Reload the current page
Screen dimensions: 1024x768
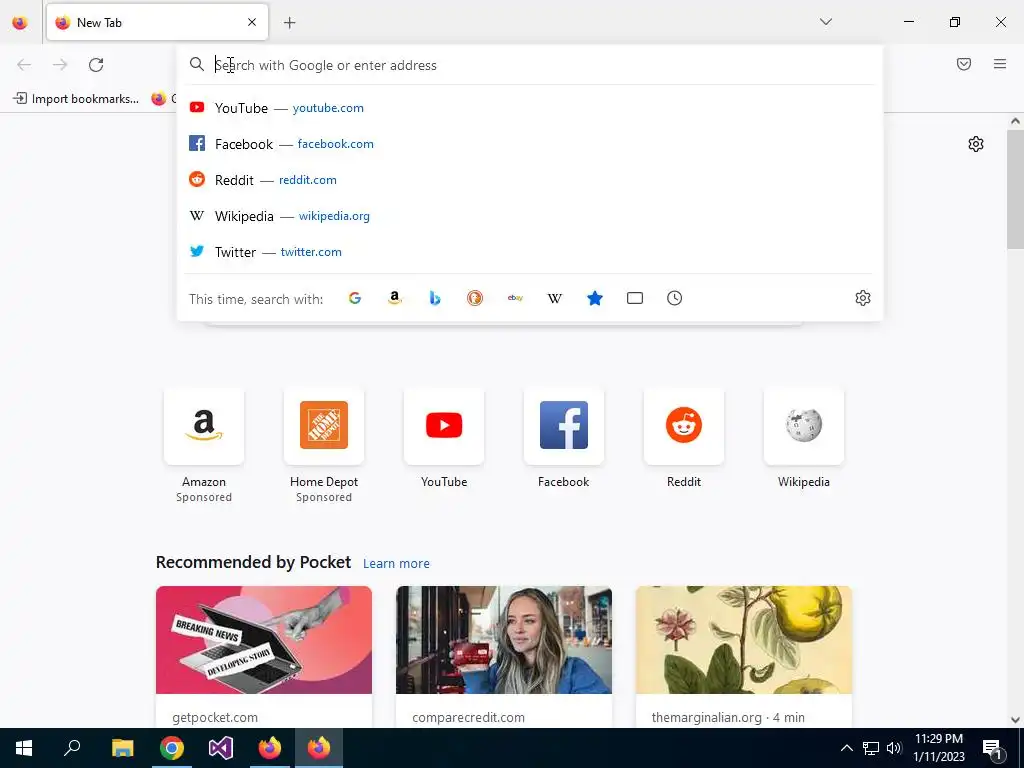96,65
